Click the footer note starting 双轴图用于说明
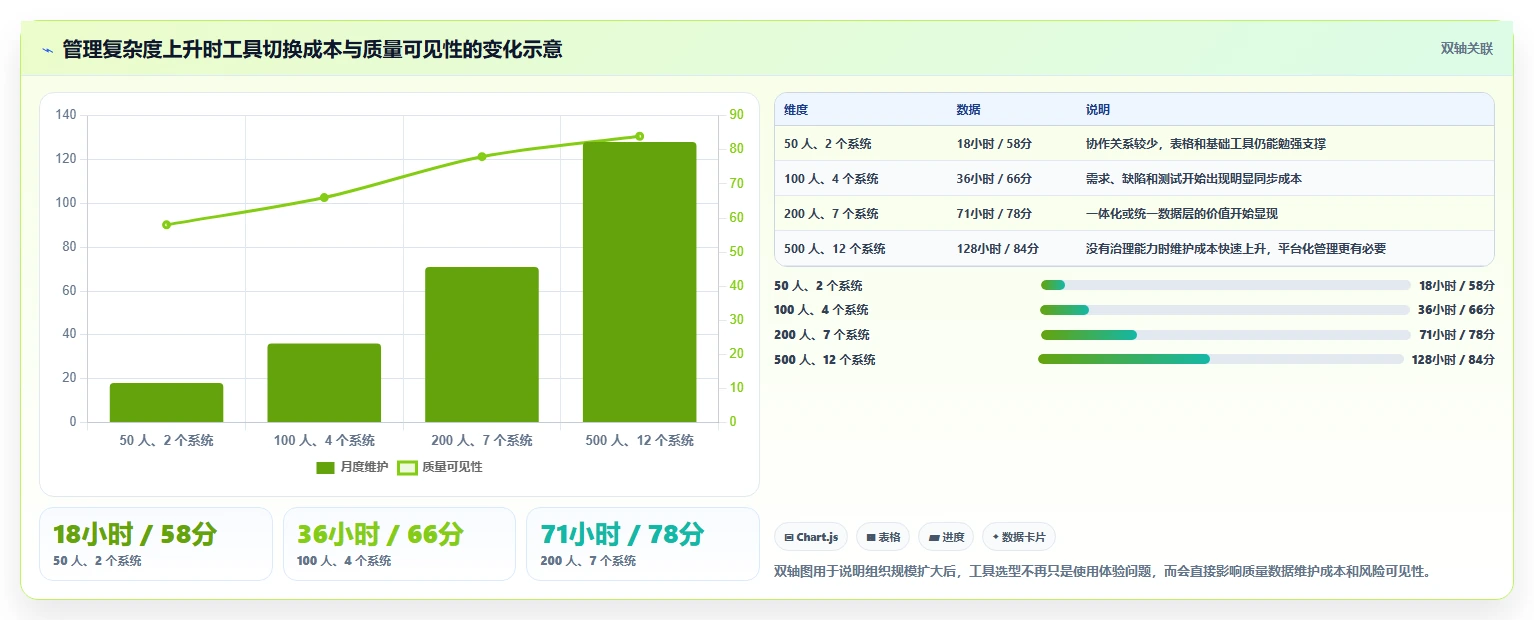The width and height of the screenshot is (1534, 620). (1104, 572)
